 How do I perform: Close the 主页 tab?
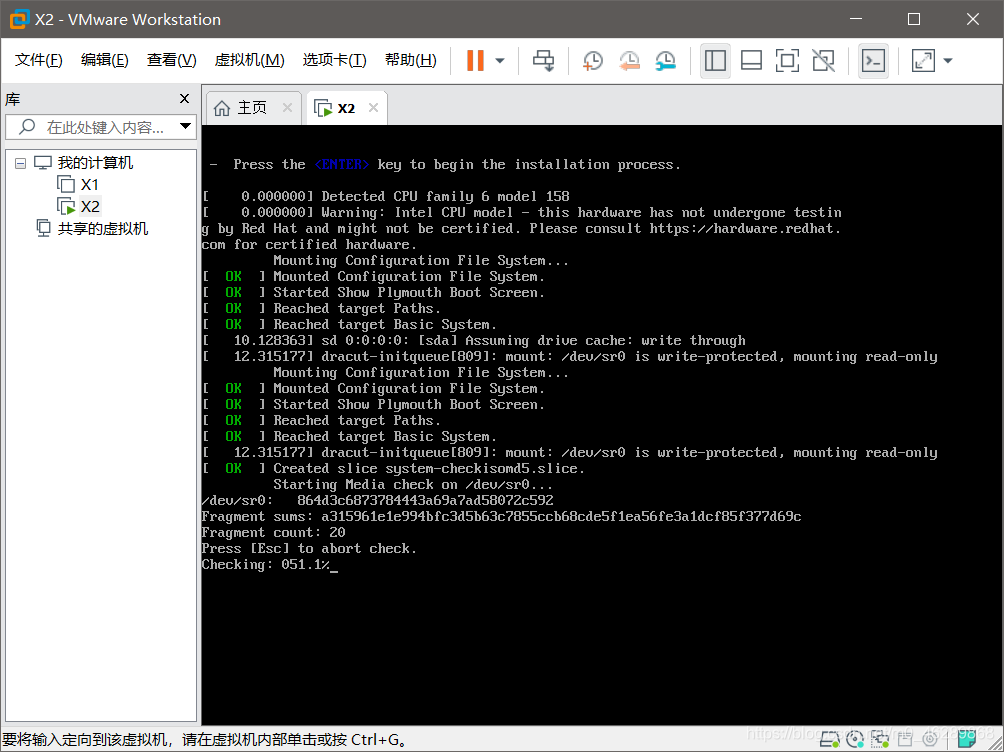tap(287, 108)
